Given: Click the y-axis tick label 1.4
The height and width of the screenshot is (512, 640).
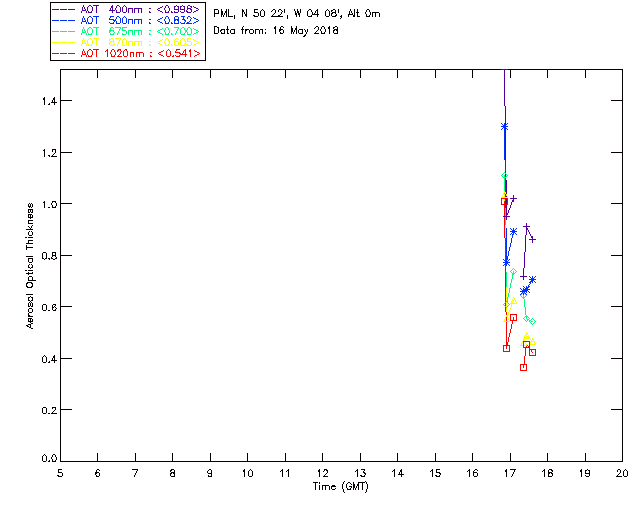Looking at the screenshot, I should click(49, 101).
